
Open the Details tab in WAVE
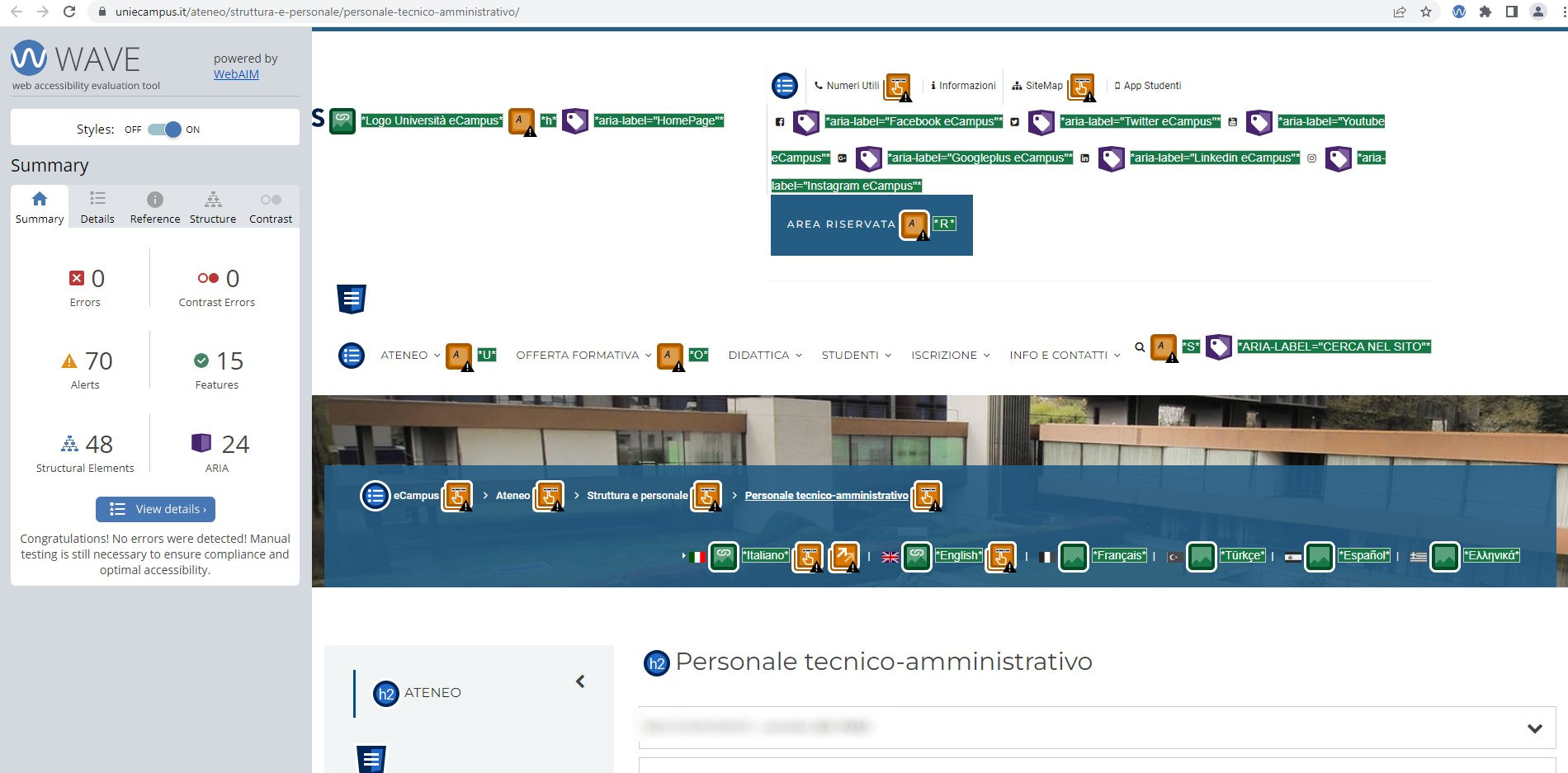point(97,208)
